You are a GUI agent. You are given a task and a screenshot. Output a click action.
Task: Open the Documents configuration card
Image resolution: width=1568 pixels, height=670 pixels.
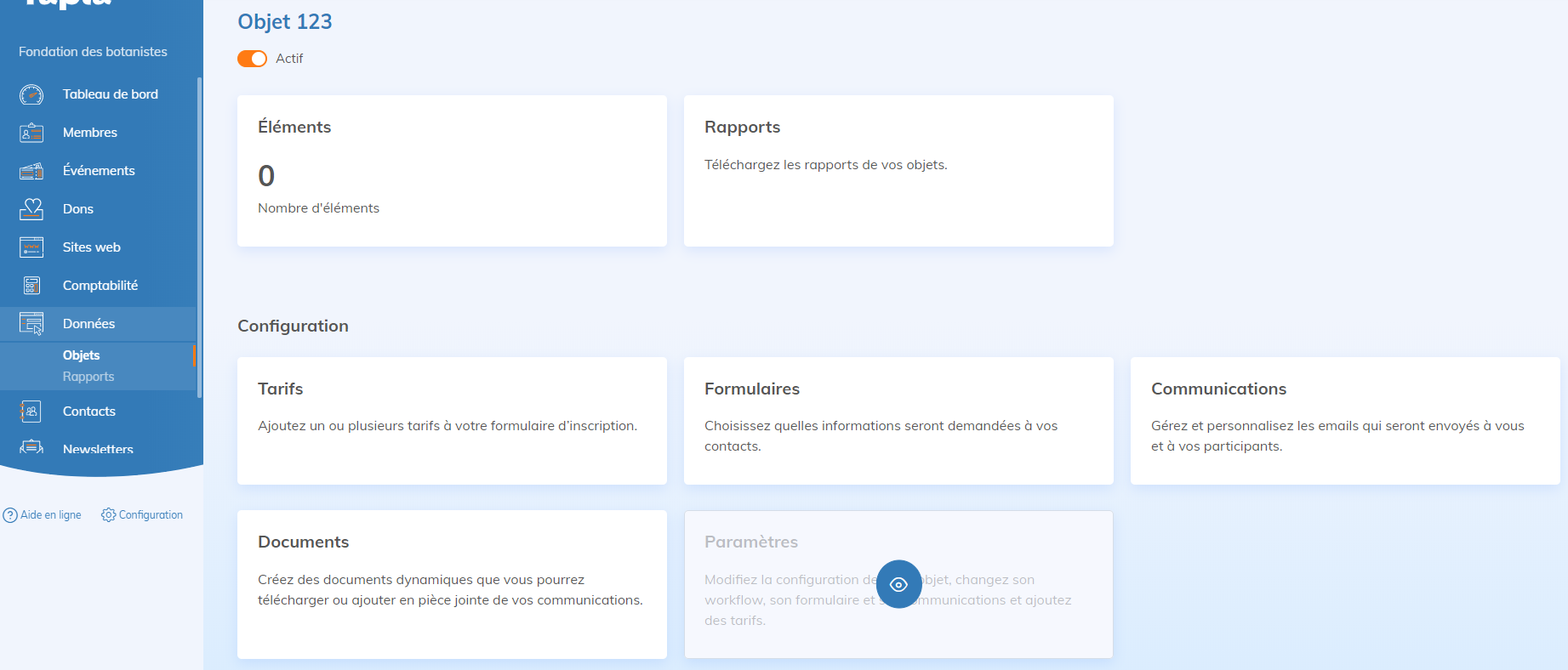click(x=452, y=584)
